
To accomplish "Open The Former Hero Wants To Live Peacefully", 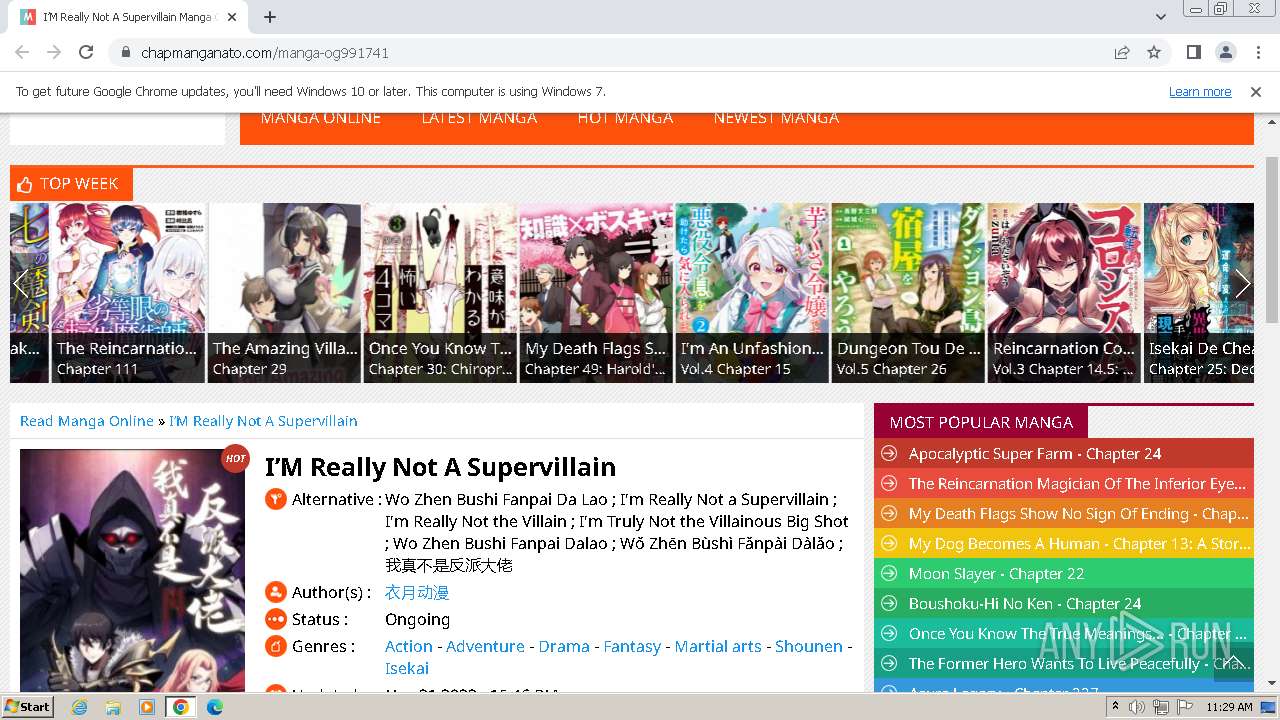I will [1080, 664].
